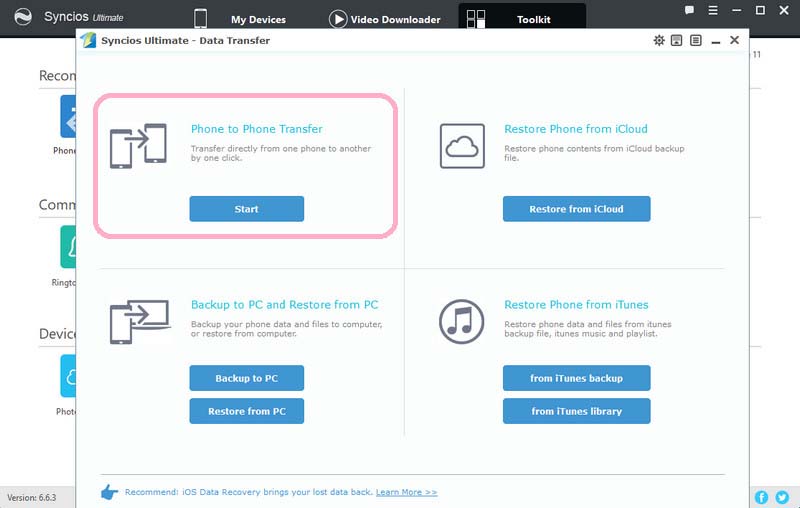The width and height of the screenshot is (800, 508).
Task: Click the Restore from PC button
Action: point(246,411)
